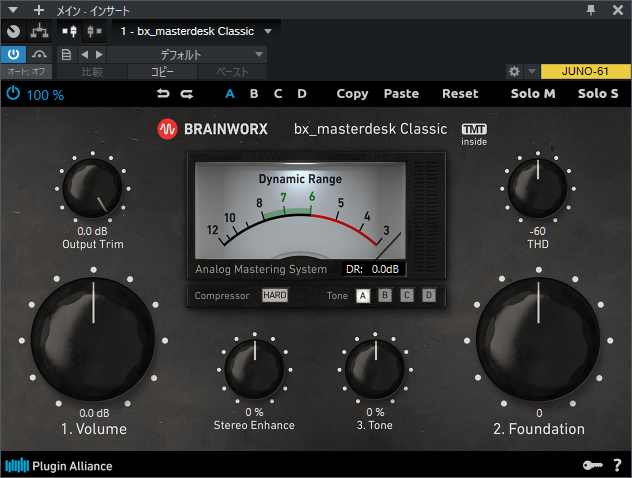The image size is (632, 478).
Task: Pin the plugin window
Action: (591, 10)
